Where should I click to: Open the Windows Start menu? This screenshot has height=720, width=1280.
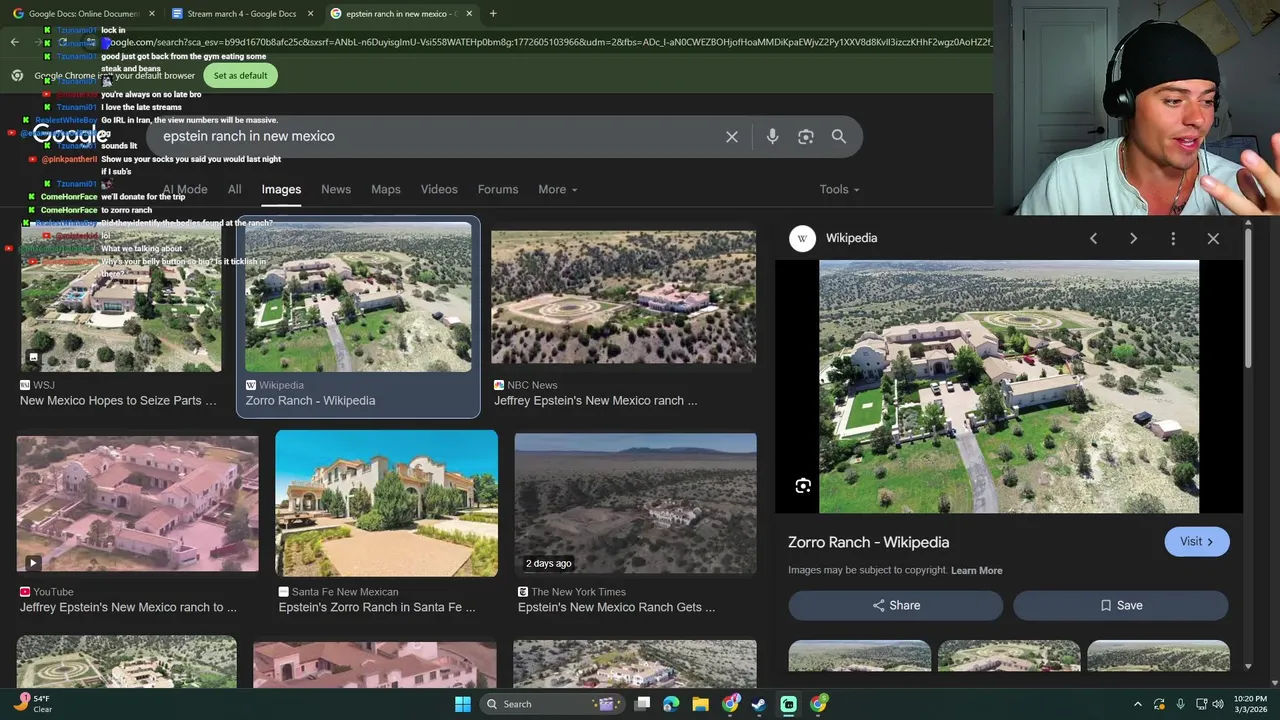[x=463, y=704]
